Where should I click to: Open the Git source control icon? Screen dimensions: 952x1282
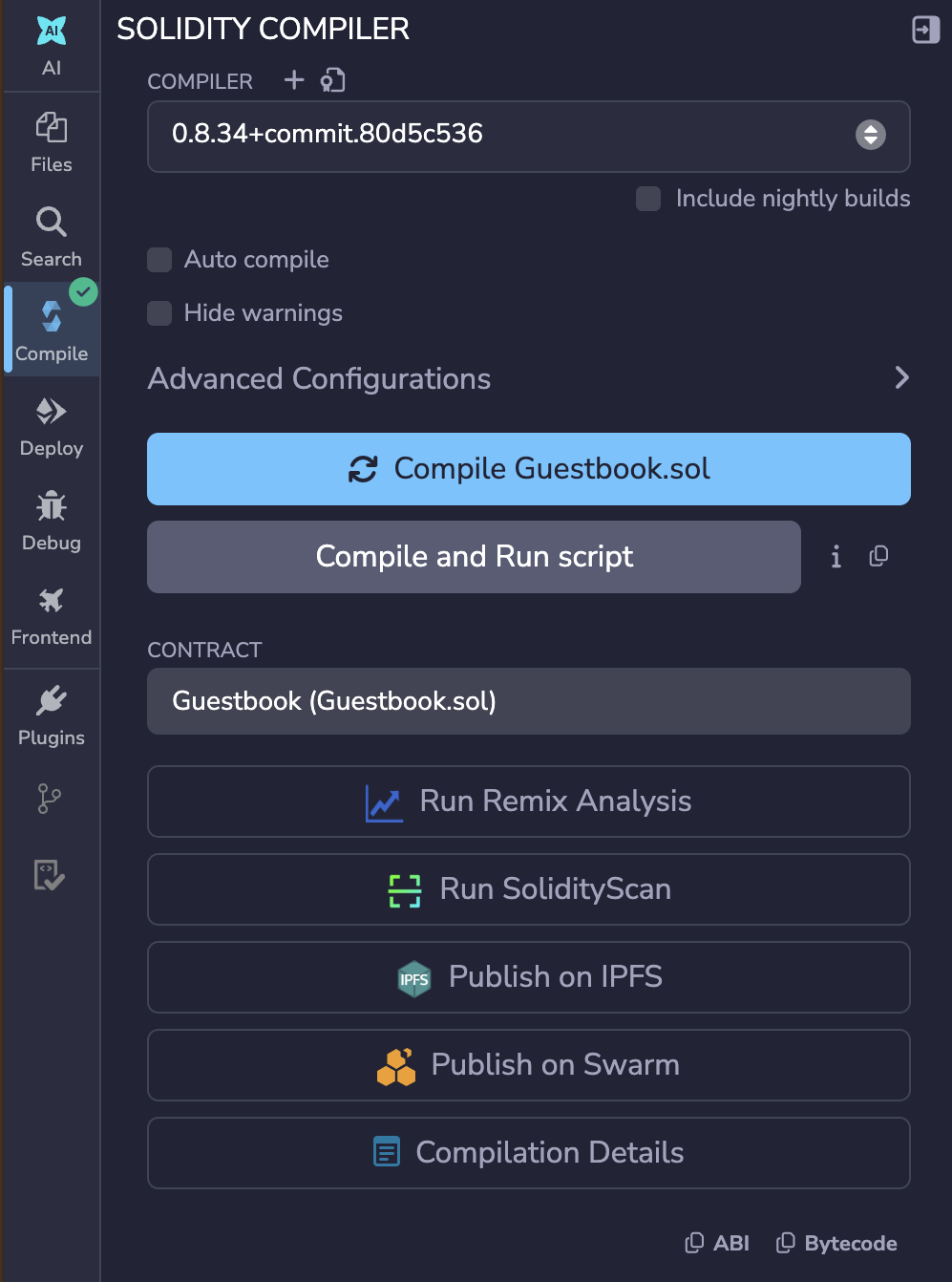click(x=50, y=799)
